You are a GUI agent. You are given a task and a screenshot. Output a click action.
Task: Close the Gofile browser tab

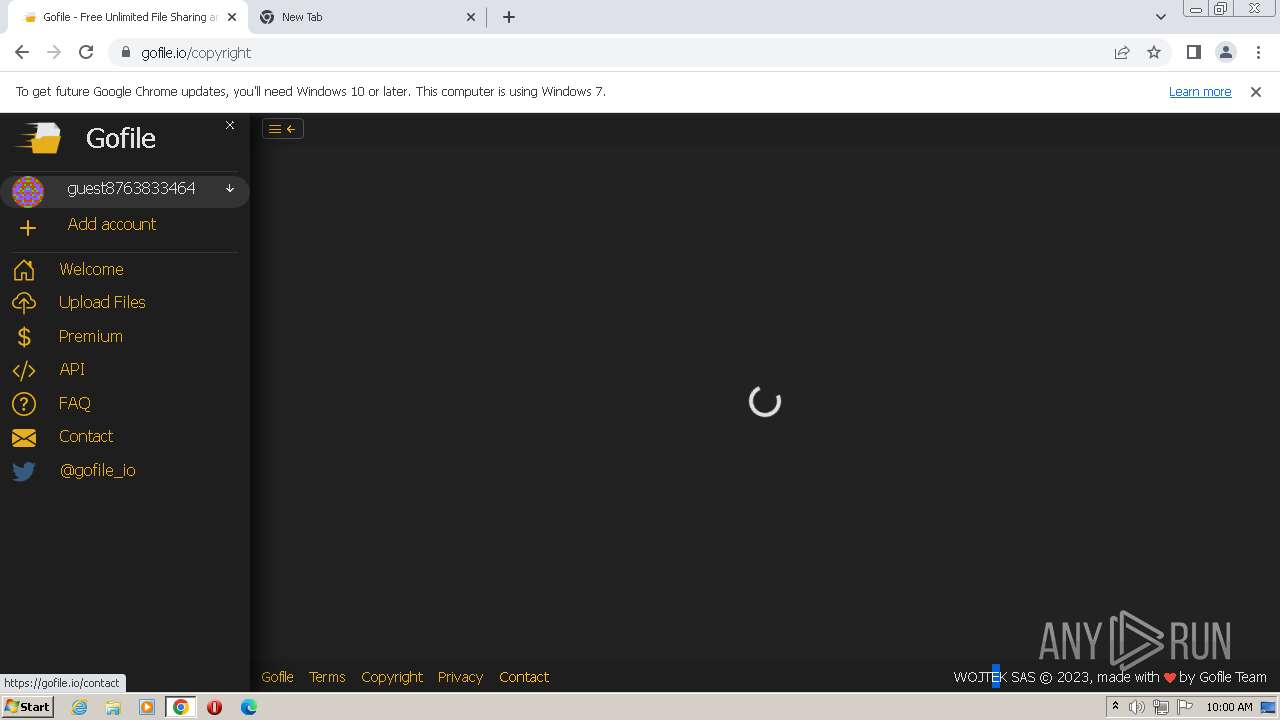coord(231,17)
